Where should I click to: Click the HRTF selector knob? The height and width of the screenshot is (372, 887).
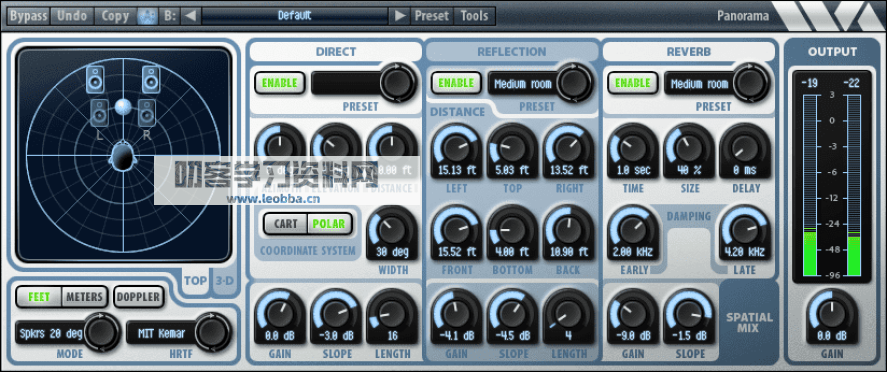pyautogui.click(x=213, y=332)
